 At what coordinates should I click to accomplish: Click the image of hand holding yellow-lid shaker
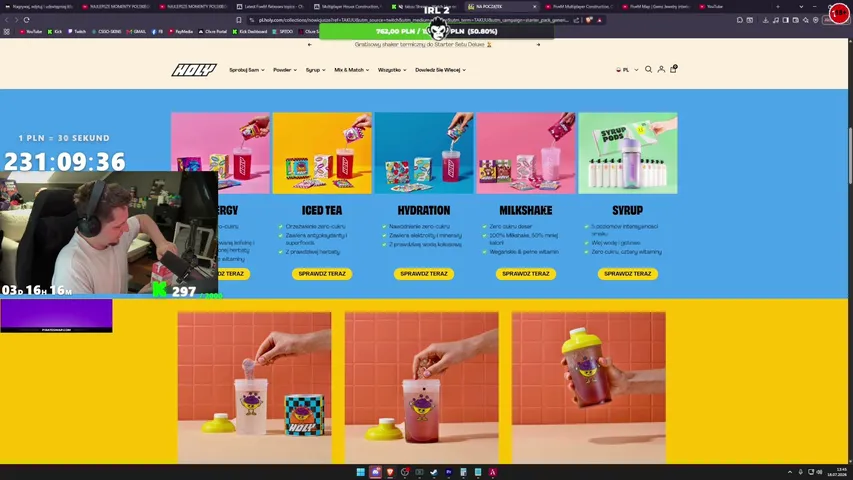click(589, 387)
